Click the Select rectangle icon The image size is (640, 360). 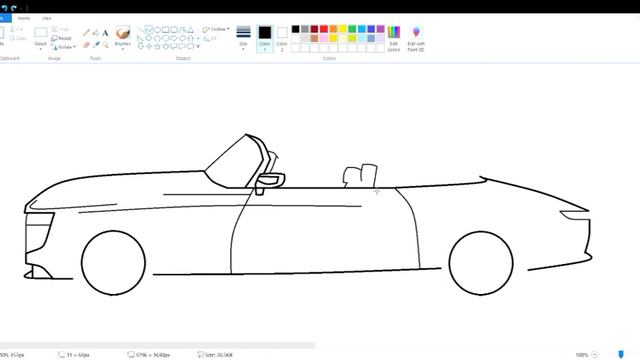[40, 32]
